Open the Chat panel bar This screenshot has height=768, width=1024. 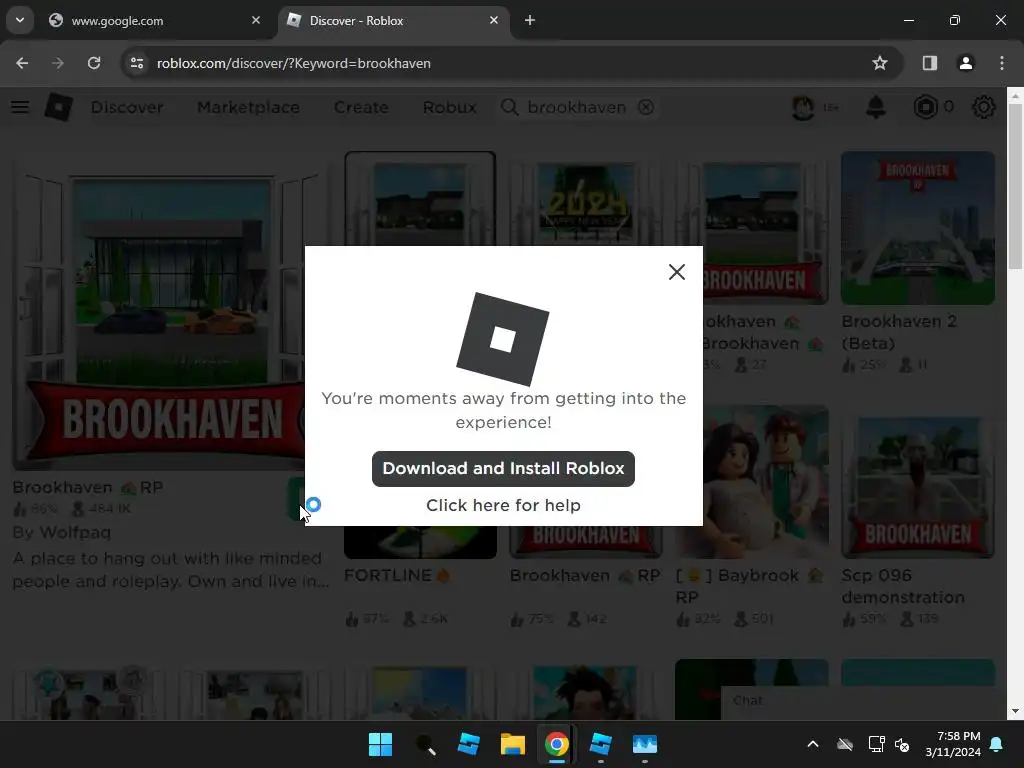(863, 702)
